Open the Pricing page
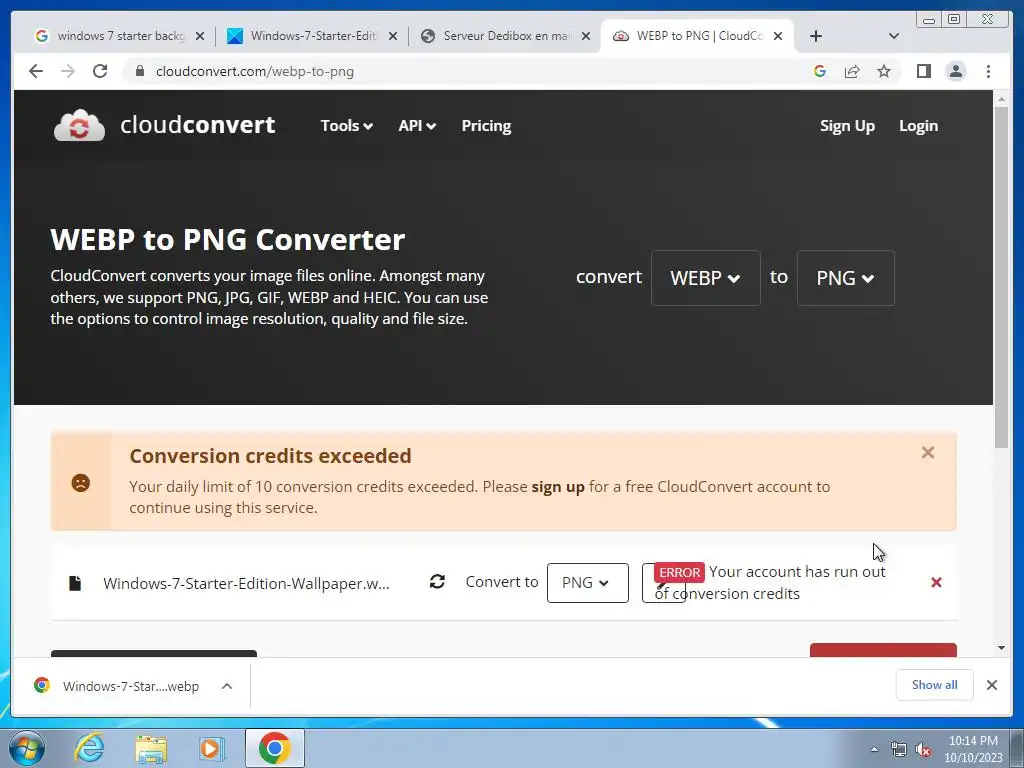 pyautogui.click(x=486, y=125)
